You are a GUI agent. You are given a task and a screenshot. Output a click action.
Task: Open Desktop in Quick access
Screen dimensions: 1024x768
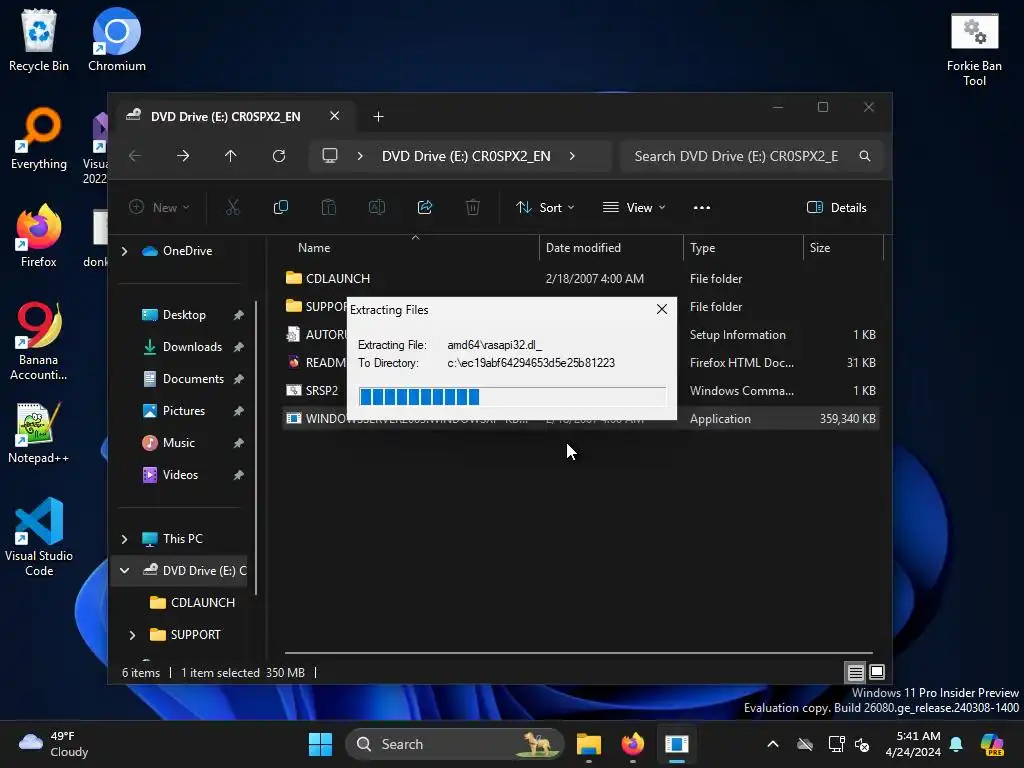(x=184, y=315)
